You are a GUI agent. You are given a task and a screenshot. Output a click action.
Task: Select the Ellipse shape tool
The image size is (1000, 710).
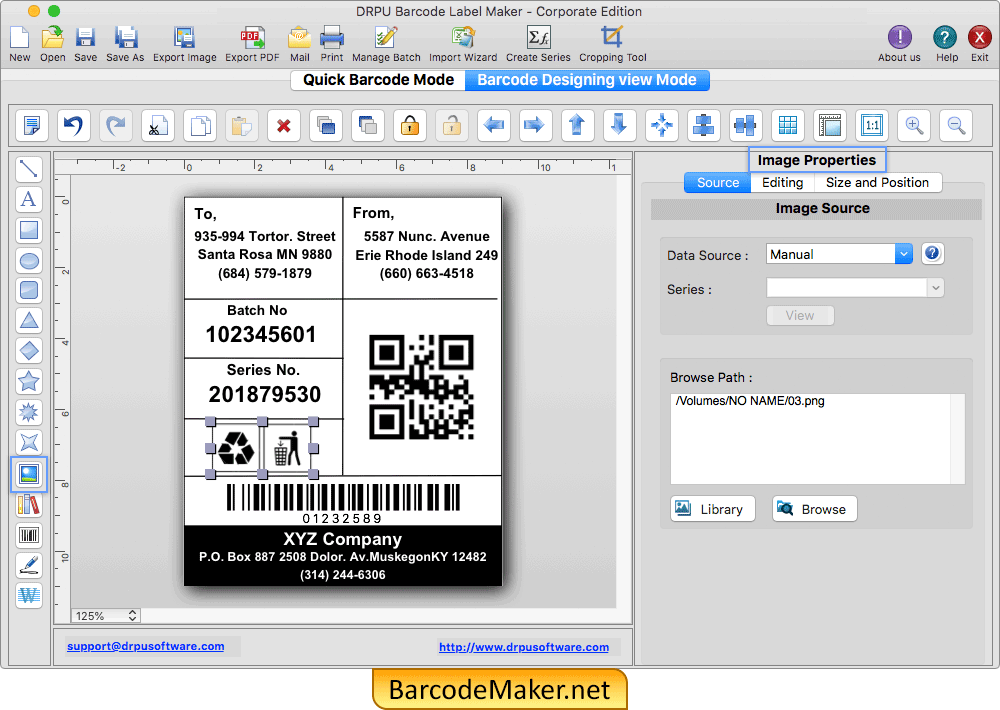29,260
